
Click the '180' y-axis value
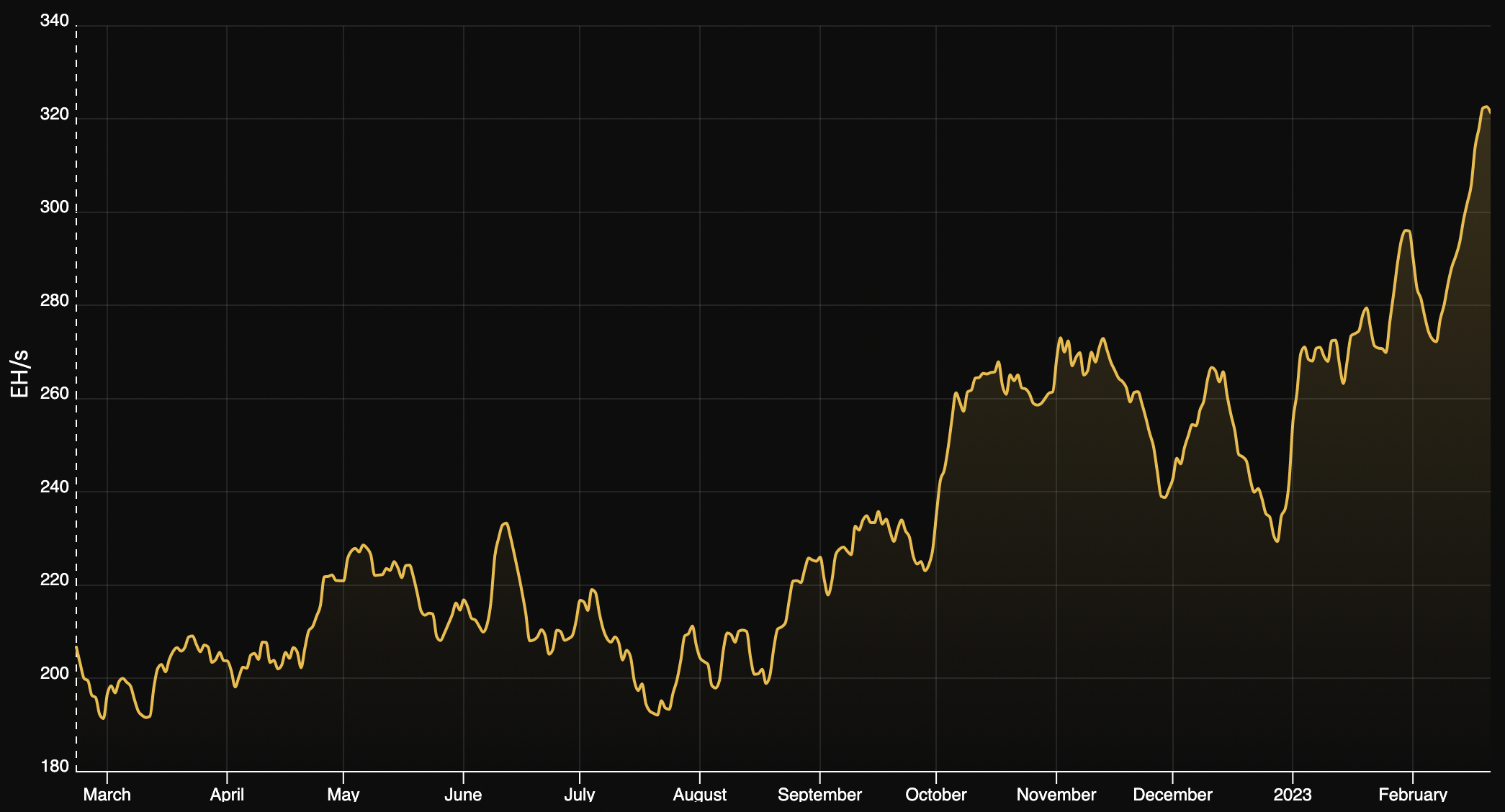click(55, 767)
